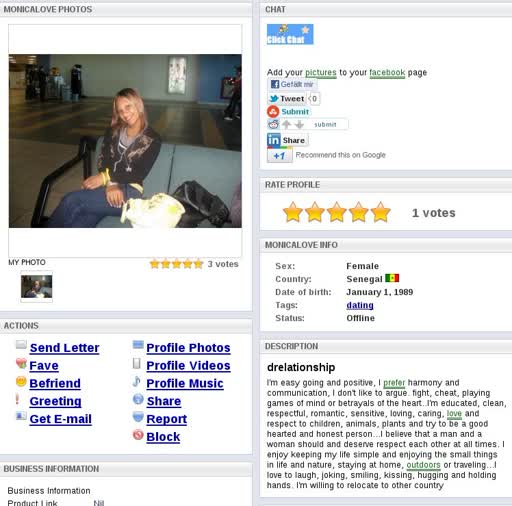The height and width of the screenshot is (506, 512).
Task: Click the Reddit downvote arrow
Action: point(299,125)
